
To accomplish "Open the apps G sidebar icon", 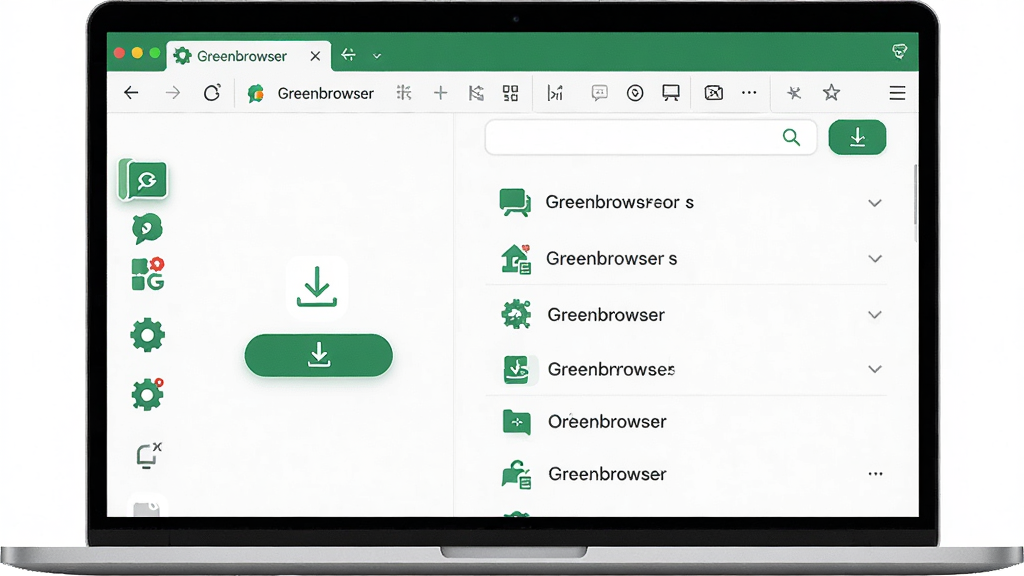I will point(148,274).
